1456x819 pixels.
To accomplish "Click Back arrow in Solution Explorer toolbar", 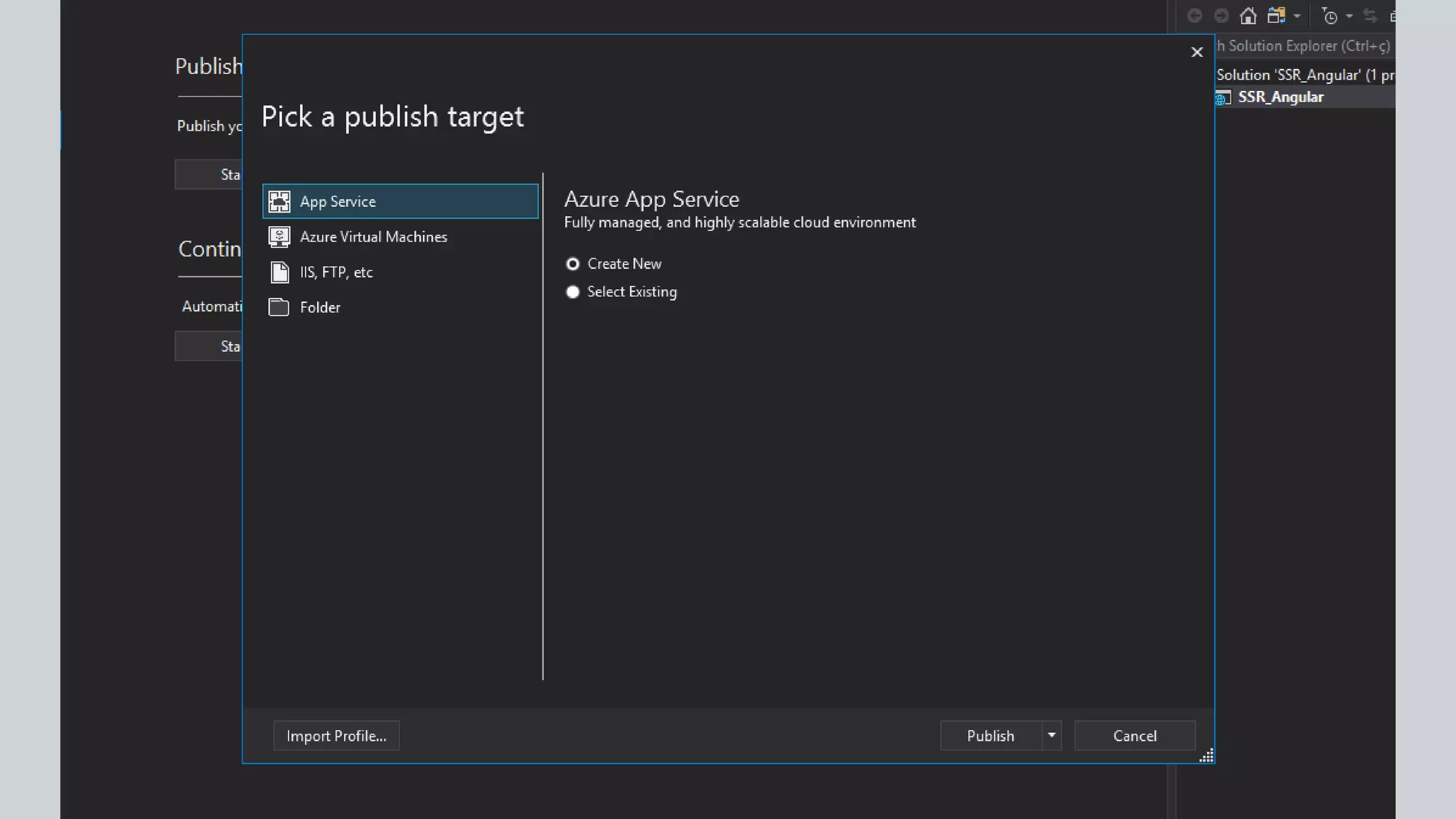I will [x=1194, y=16].
